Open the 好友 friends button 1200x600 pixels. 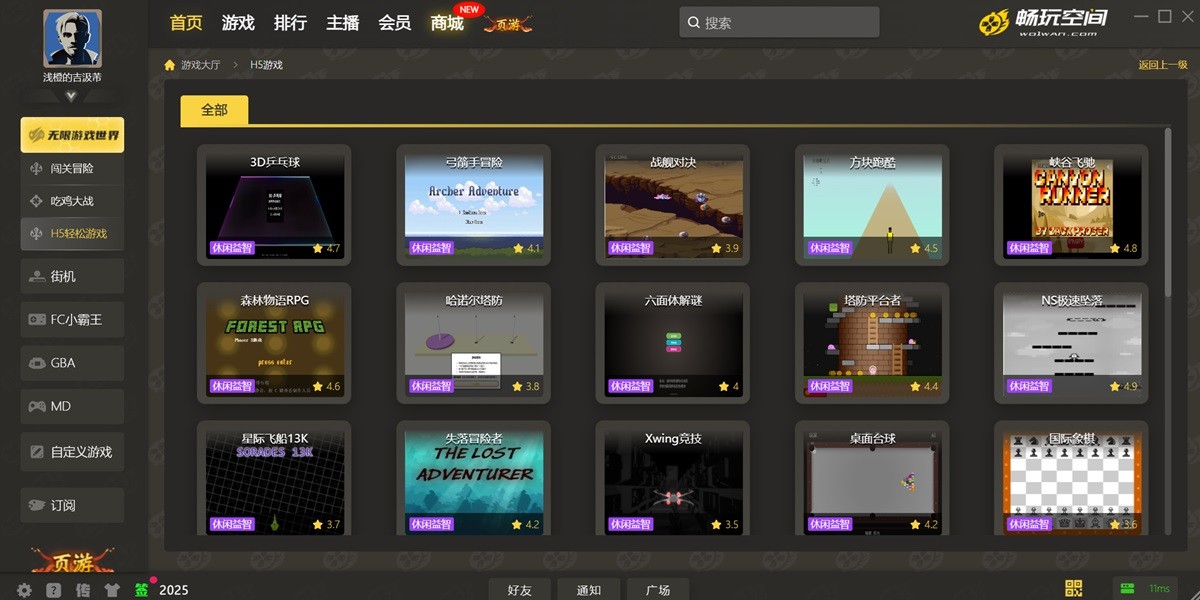(x=520, y=590)
